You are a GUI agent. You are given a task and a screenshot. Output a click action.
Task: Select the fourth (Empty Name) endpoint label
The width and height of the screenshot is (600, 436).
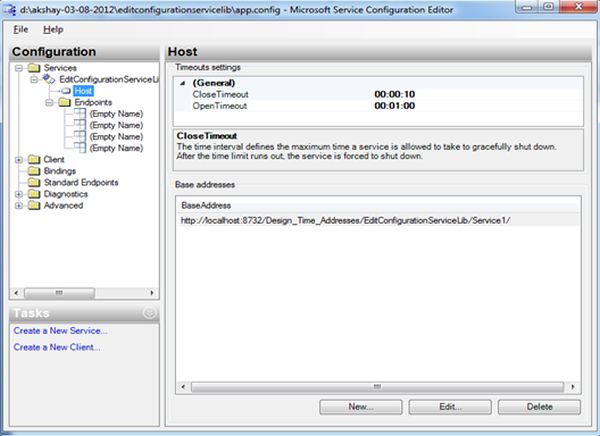click(x=116, y=148)
